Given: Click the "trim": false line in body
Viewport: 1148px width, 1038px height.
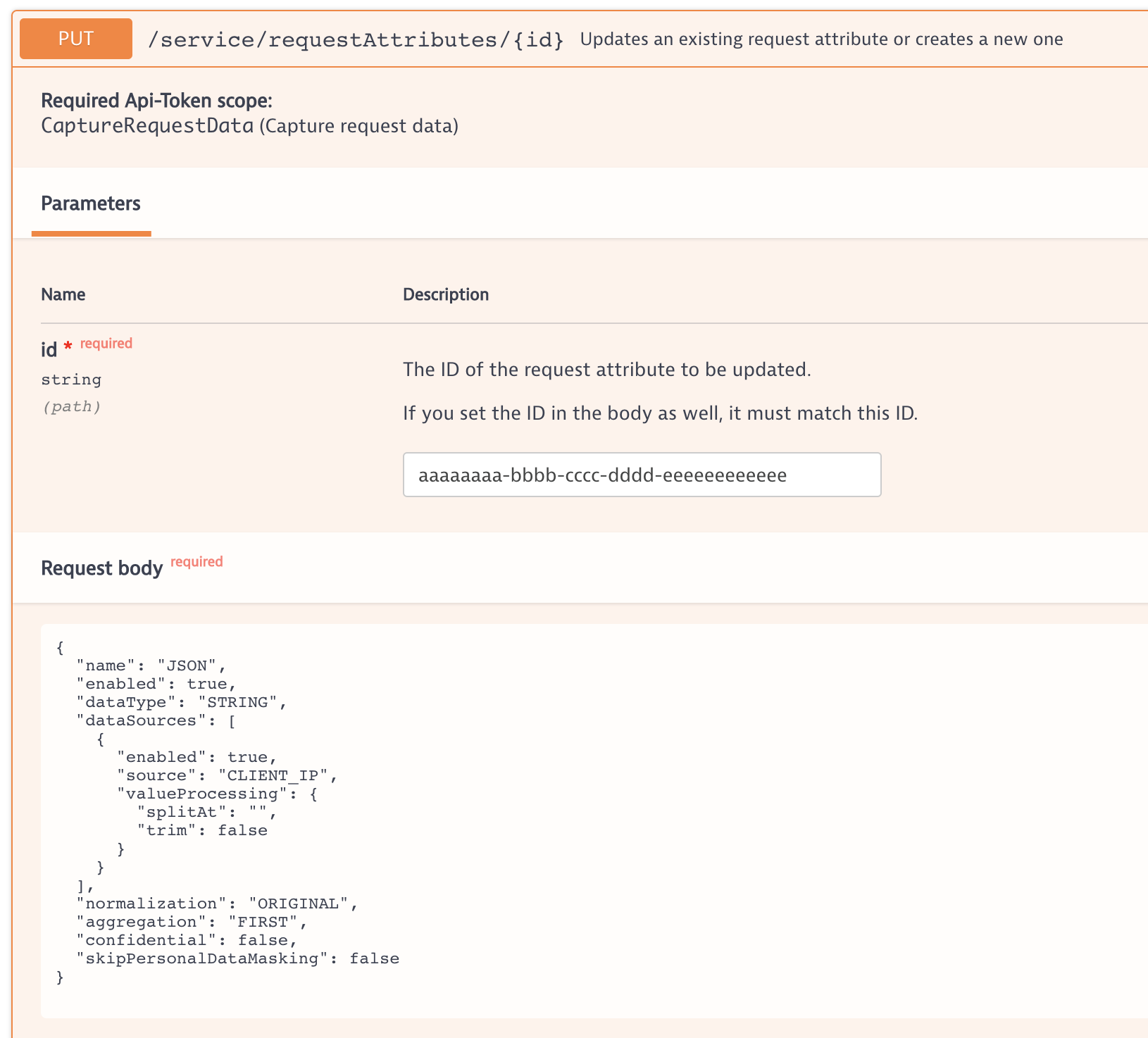Looking at the screenshot, I should 202,830.
